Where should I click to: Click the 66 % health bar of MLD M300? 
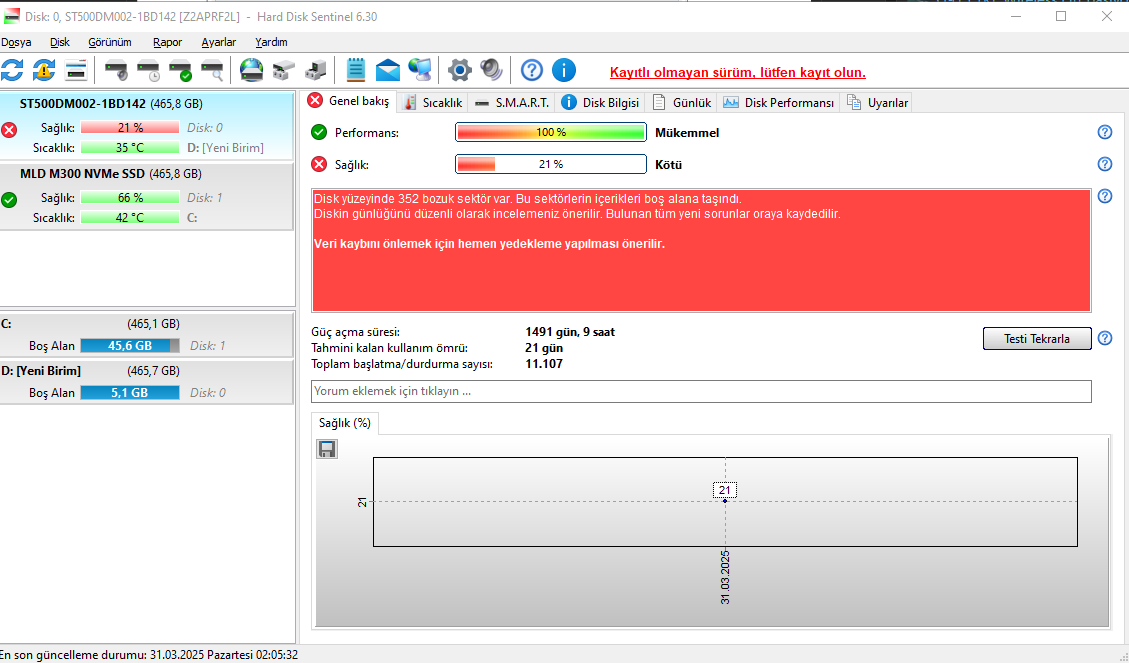[x=130, y=197]
